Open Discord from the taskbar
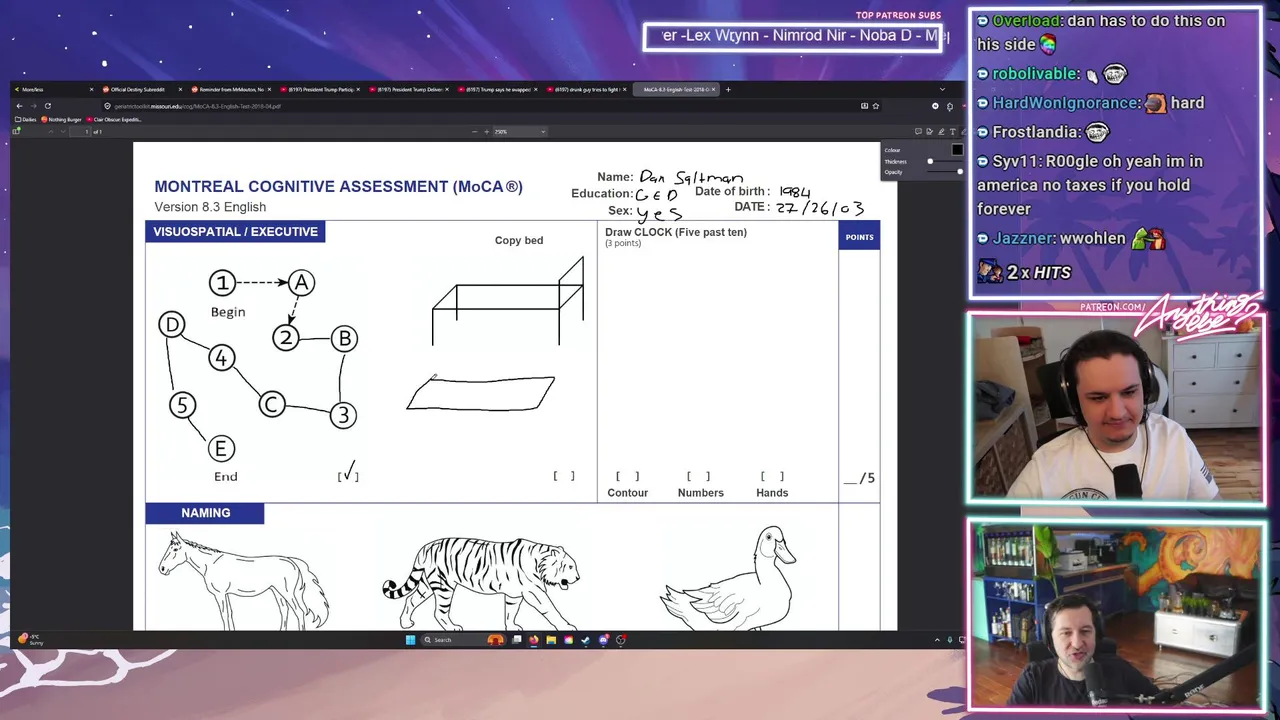Viewport: 1280px width, 720px height. [x=603, y=640]
